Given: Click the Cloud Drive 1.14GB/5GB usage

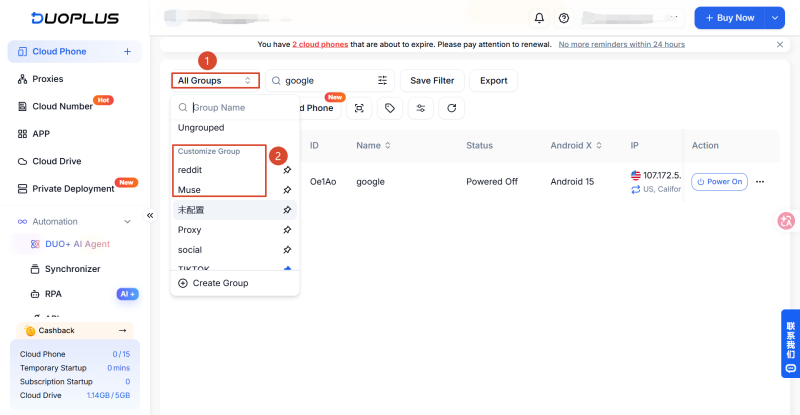Looking at the screenshot, I should 108,395.
